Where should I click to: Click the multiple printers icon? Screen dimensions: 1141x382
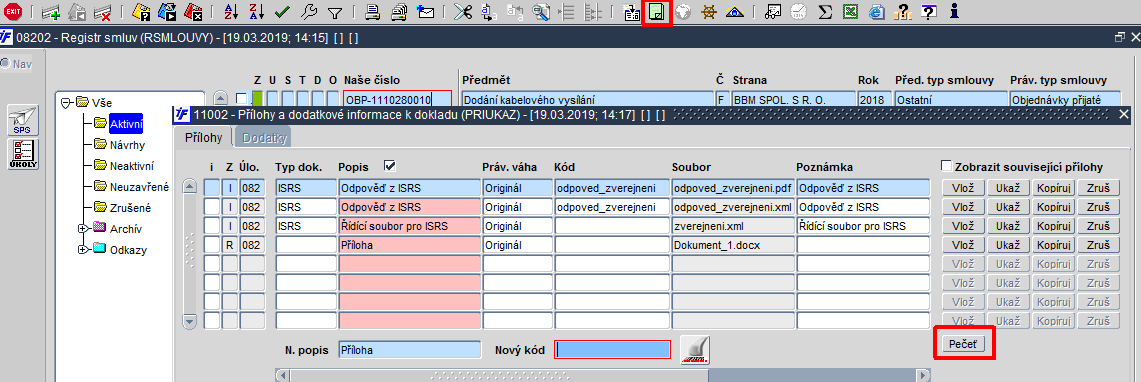point(399,12)
